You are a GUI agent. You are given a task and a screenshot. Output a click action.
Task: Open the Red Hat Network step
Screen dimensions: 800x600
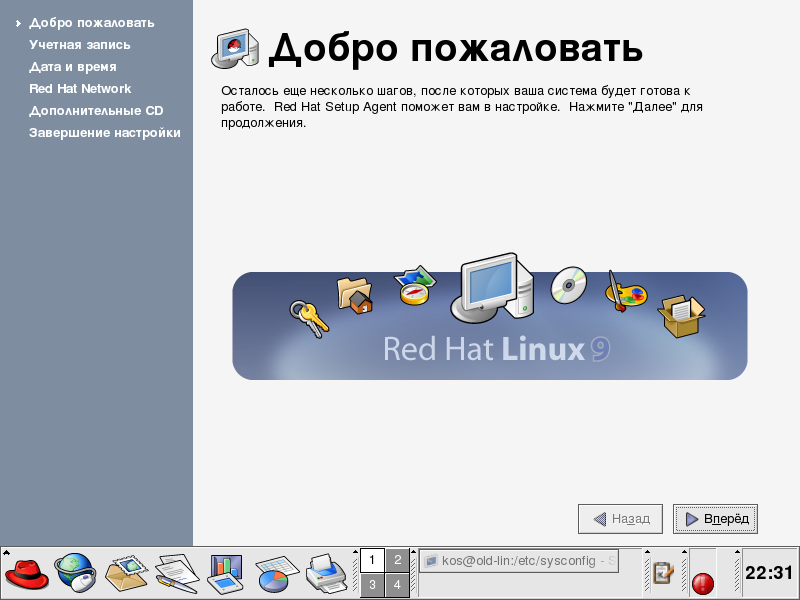(x=80, y=89)
